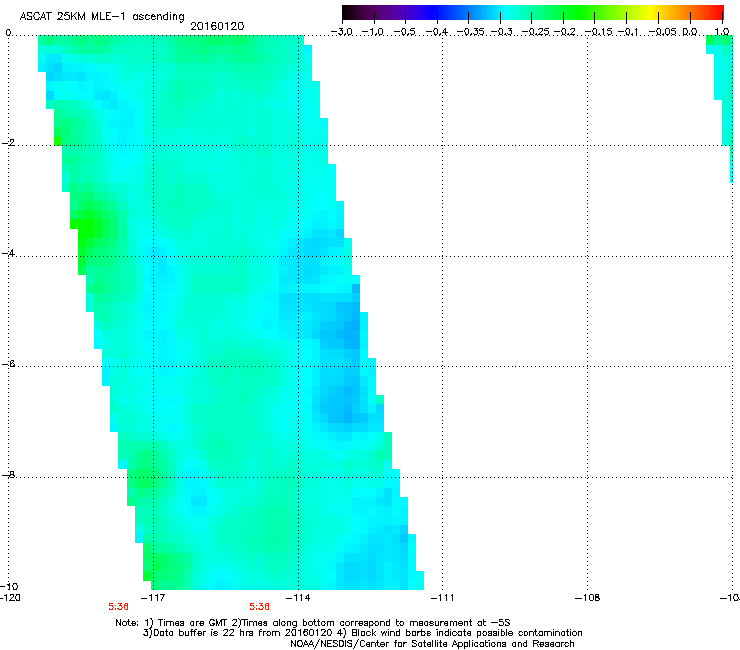Click the colorbar label -0.2

tap(565, 32)
